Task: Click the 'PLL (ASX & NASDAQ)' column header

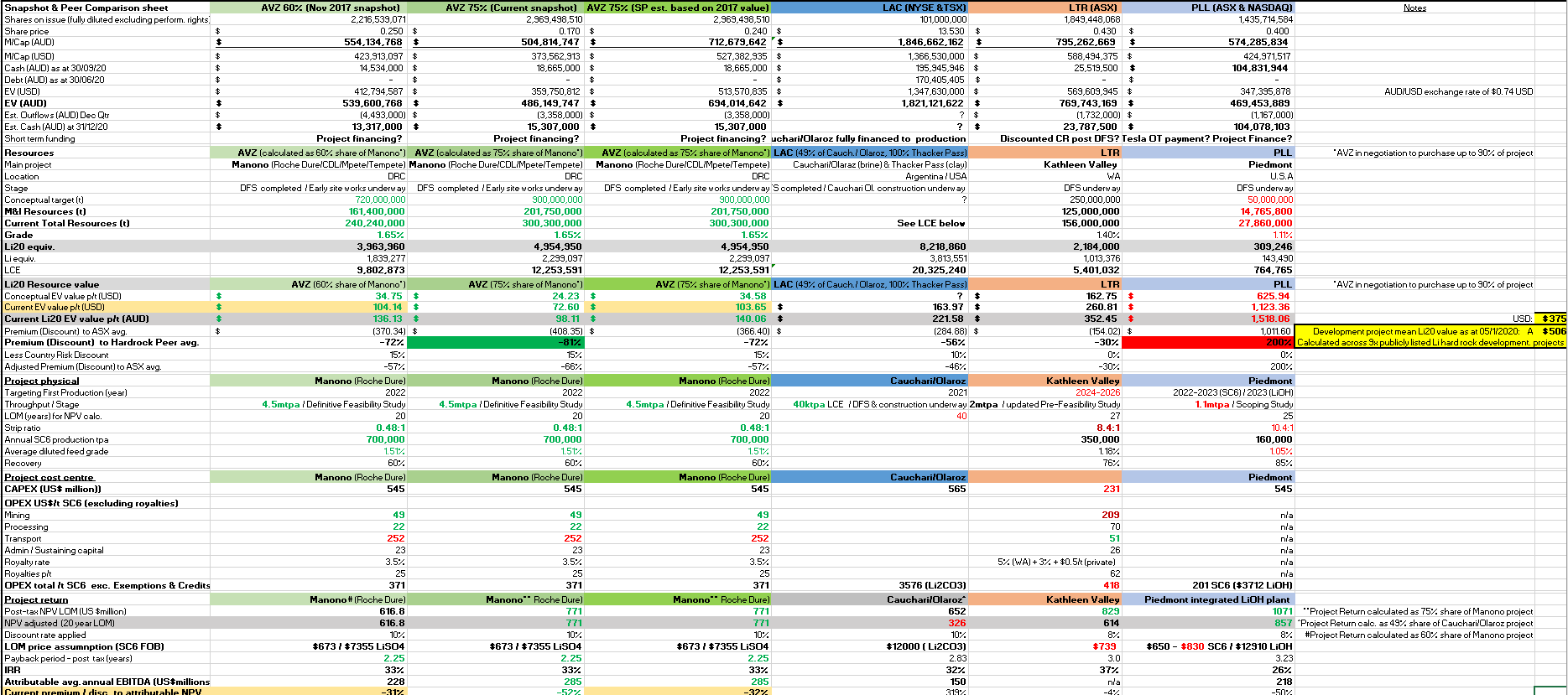Action: coord(1242,8)
